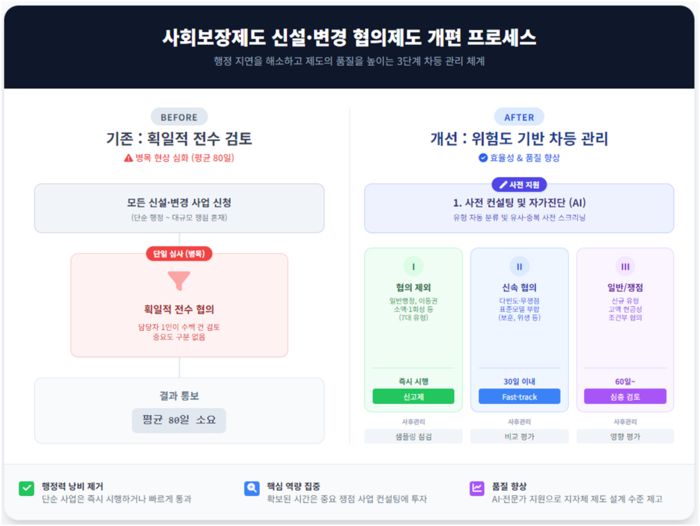Click the 비교 평가 box
Image resolution: width=700 pixels, height=526 pixels.
coord(519,437)
